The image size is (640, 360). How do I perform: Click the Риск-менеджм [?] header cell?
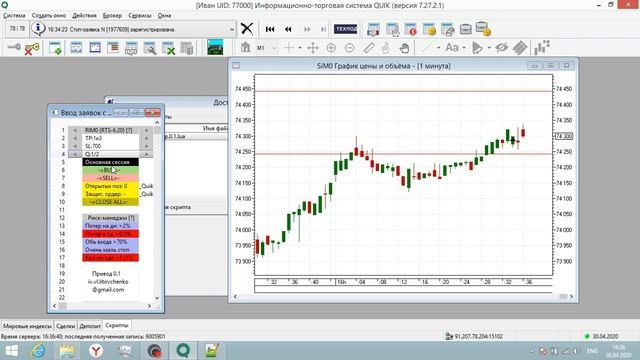(110, 218)
